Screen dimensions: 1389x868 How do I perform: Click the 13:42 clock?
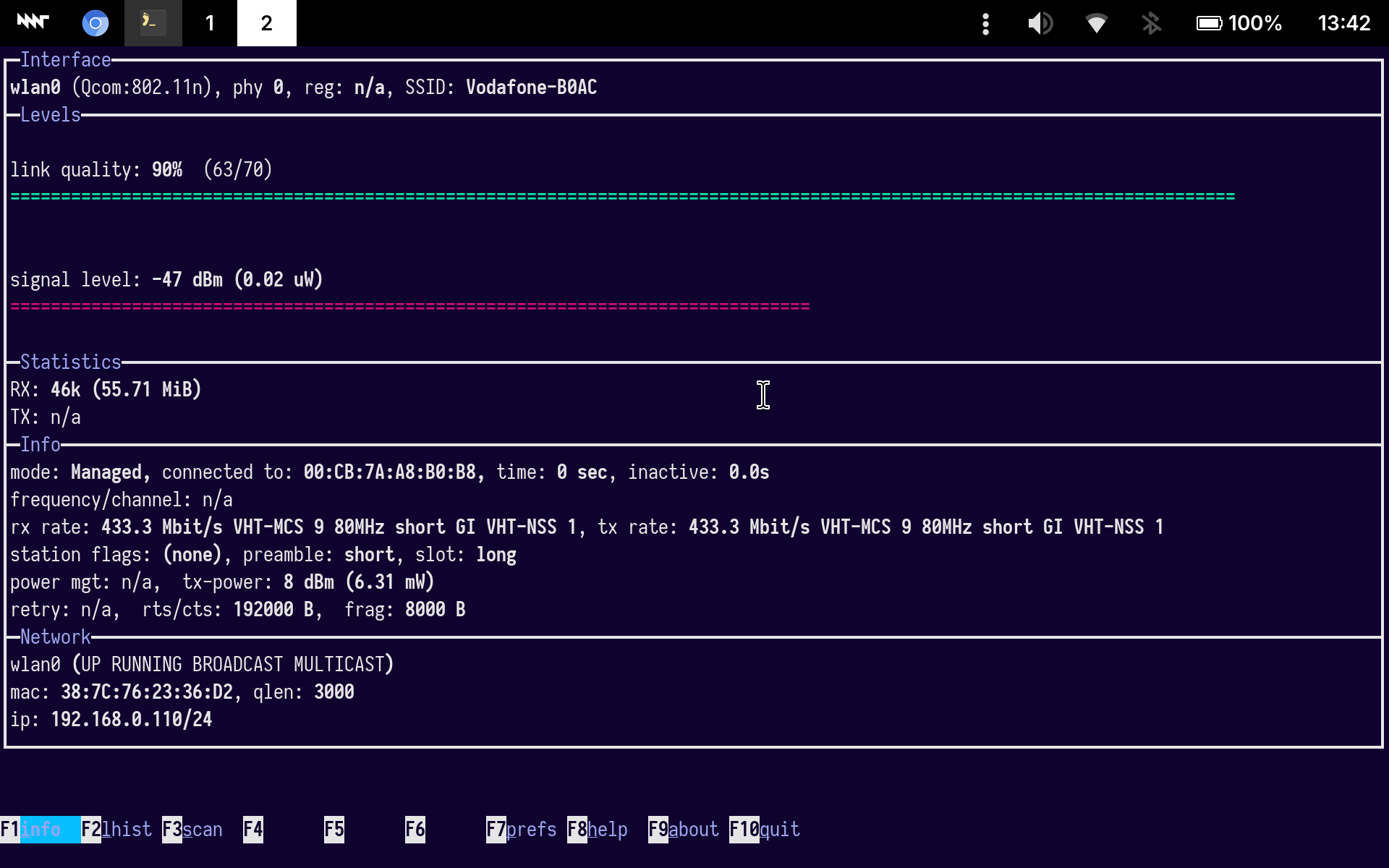1343,23
